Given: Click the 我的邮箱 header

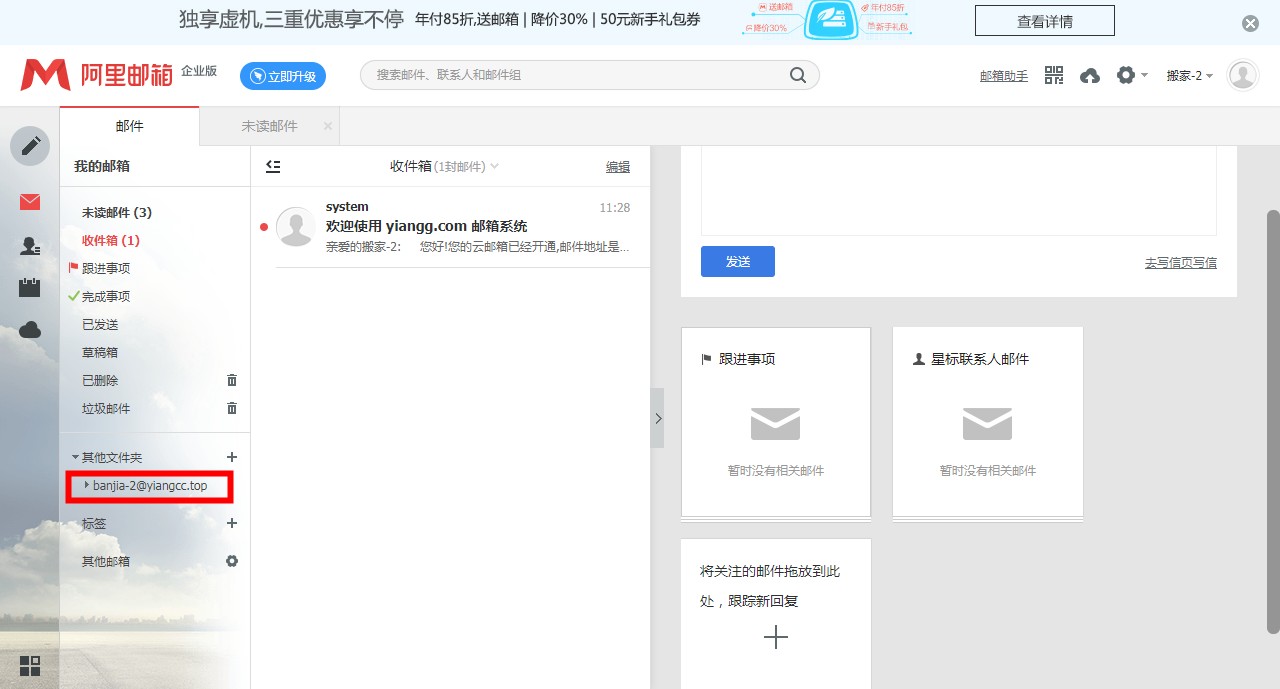Looking at the screenshot, I should pyautogui.click(x=102, y=166).
